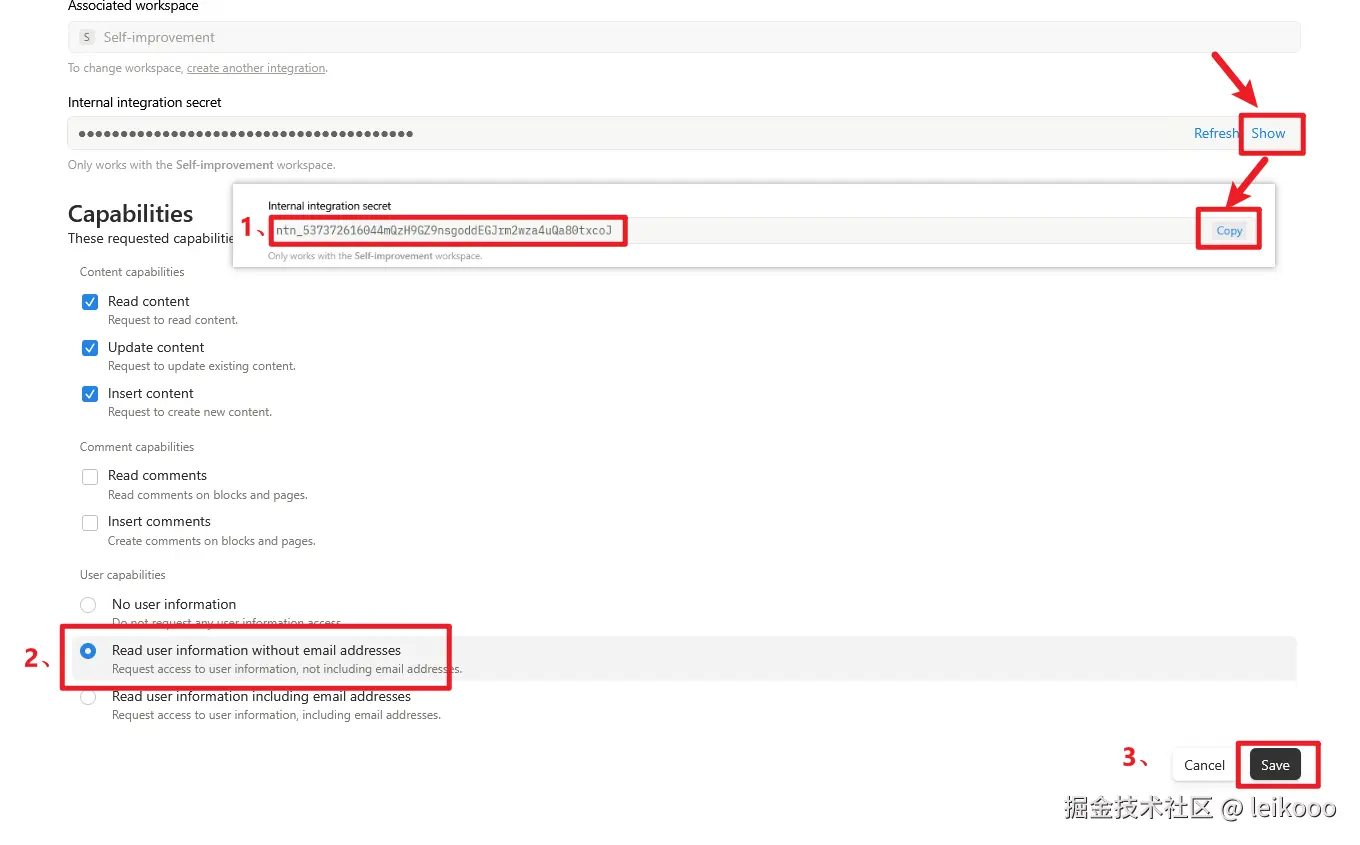Click the "Read comments on blocks and pages." description
This screenshot has height=845, width=1360.
(208, 495)
